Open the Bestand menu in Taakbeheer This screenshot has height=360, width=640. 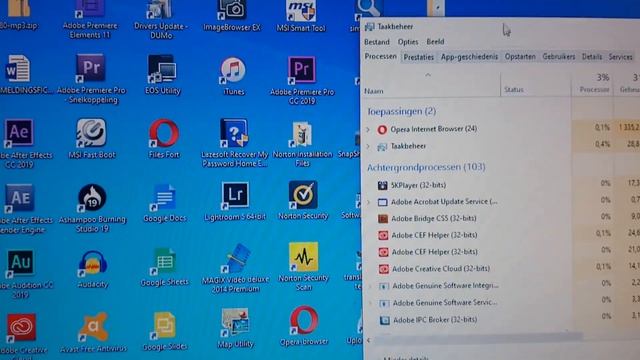(x=376, y=42)
